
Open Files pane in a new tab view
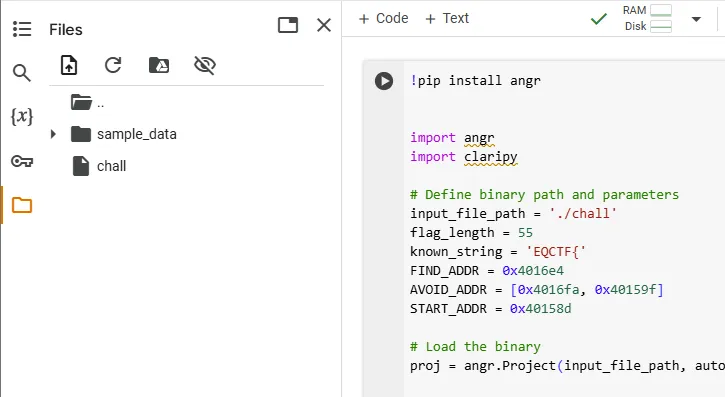pos(288,25)
